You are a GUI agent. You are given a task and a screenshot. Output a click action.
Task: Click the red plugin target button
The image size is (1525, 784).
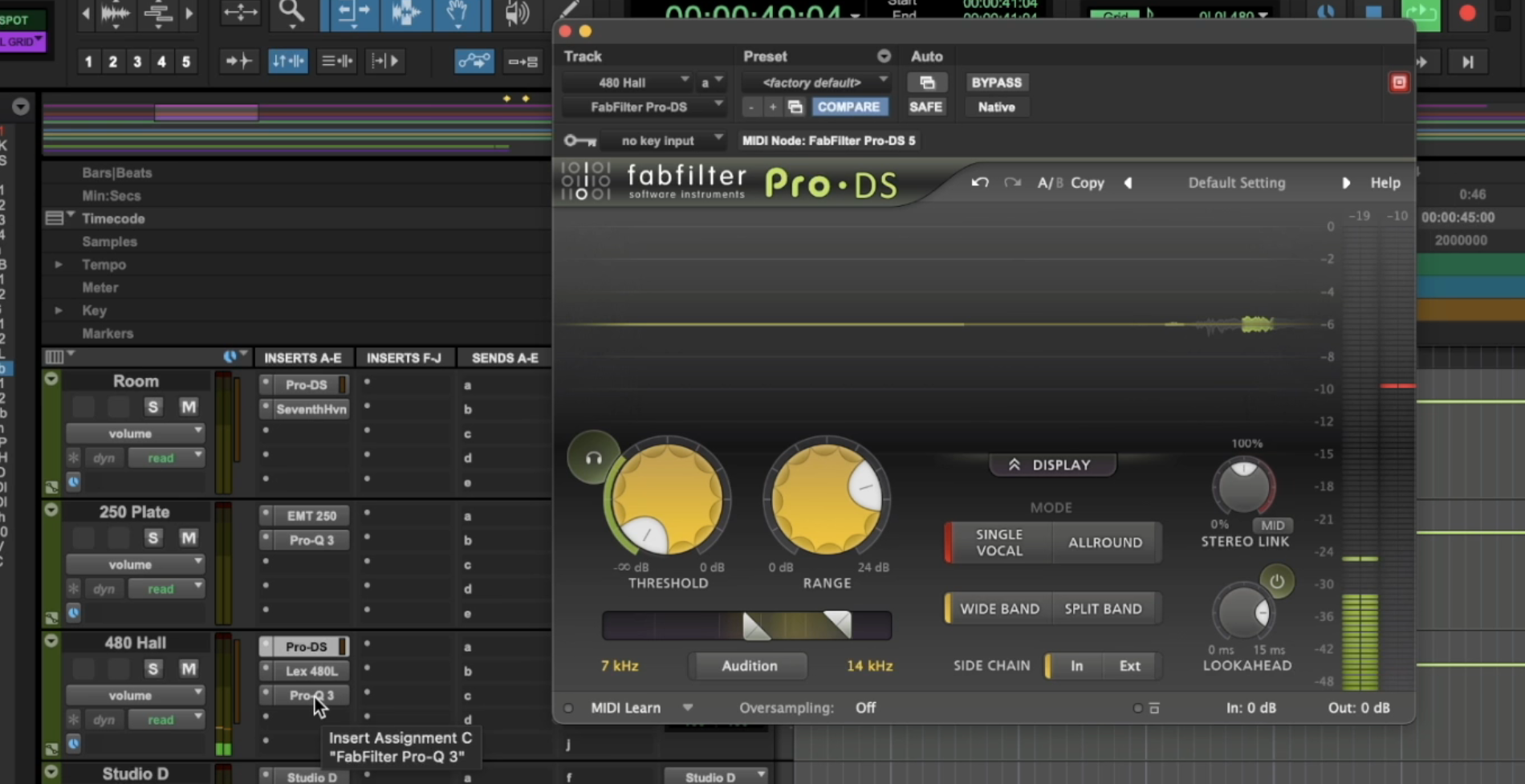(1399, 83)
